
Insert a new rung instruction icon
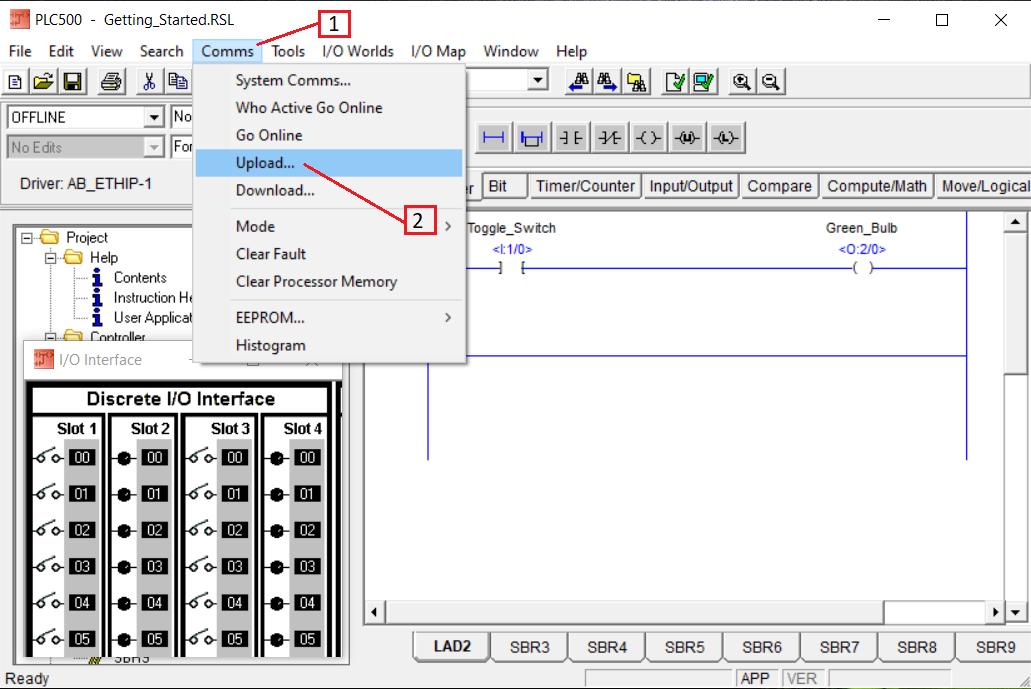point(493,137)
